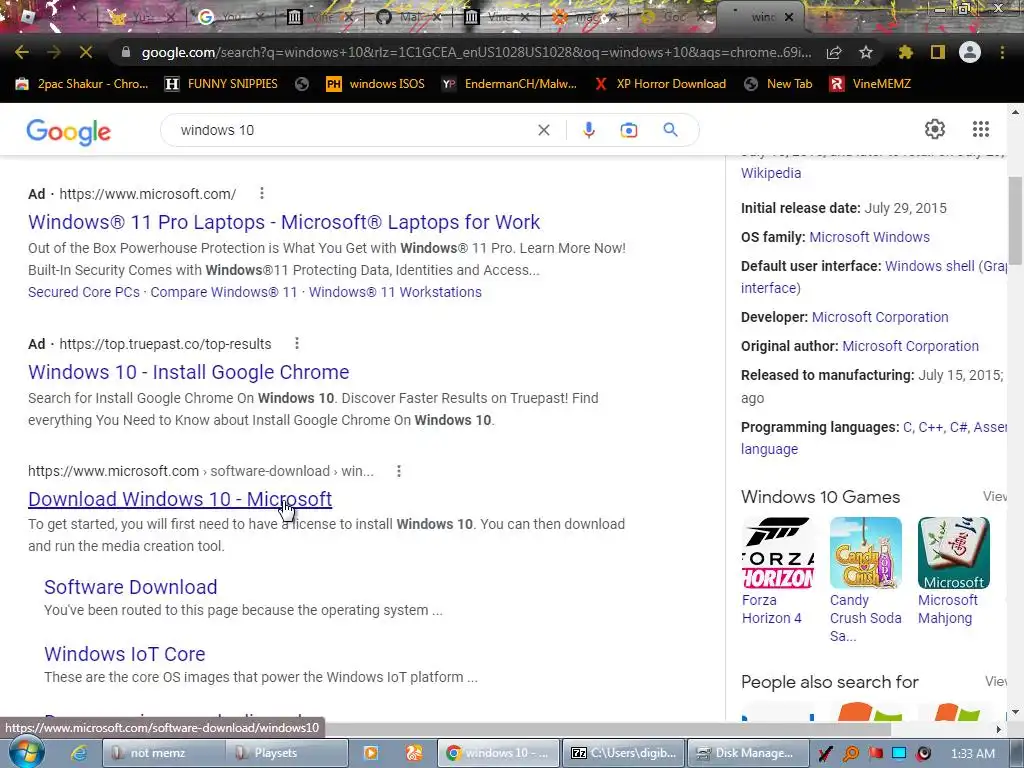Open options for the microsoft.com ad
The height and width of the screenshot is (768, 1024).
[262, 193]
